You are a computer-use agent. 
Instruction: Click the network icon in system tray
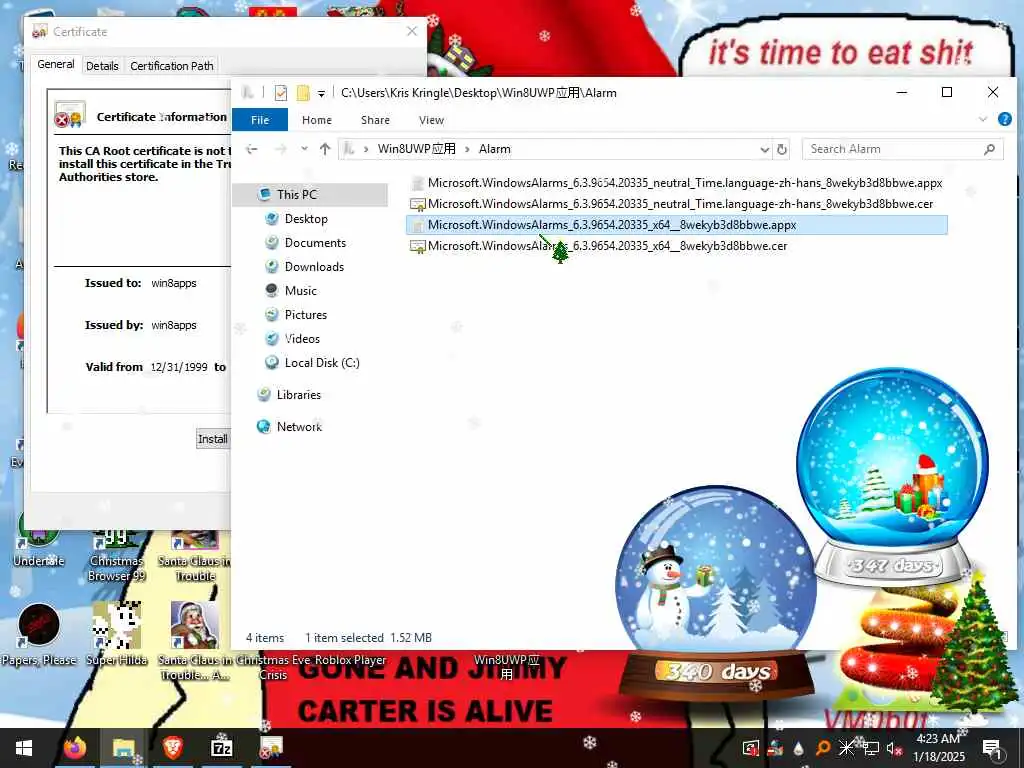[x=870, y=748]
